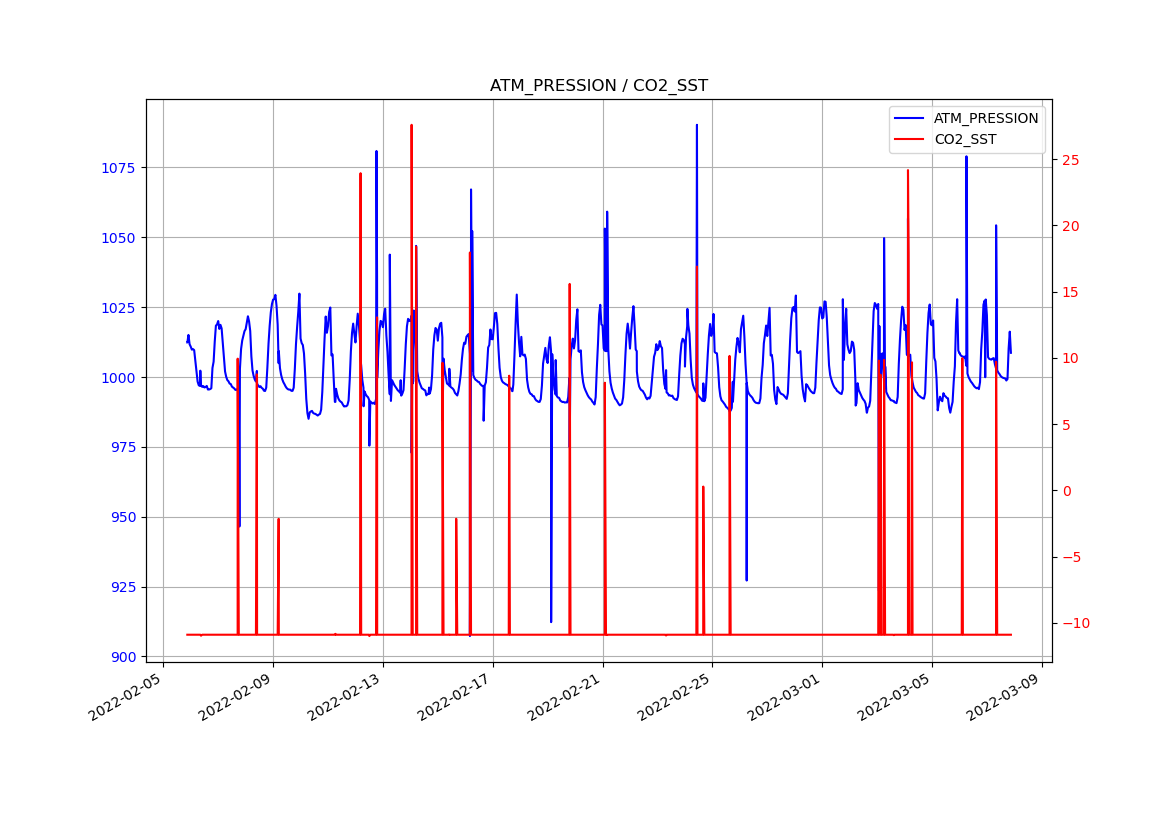Image resolution: width=1169 pixels, height=827 pixels.
Task: Click the red line sample in legend
Action: 910,140
